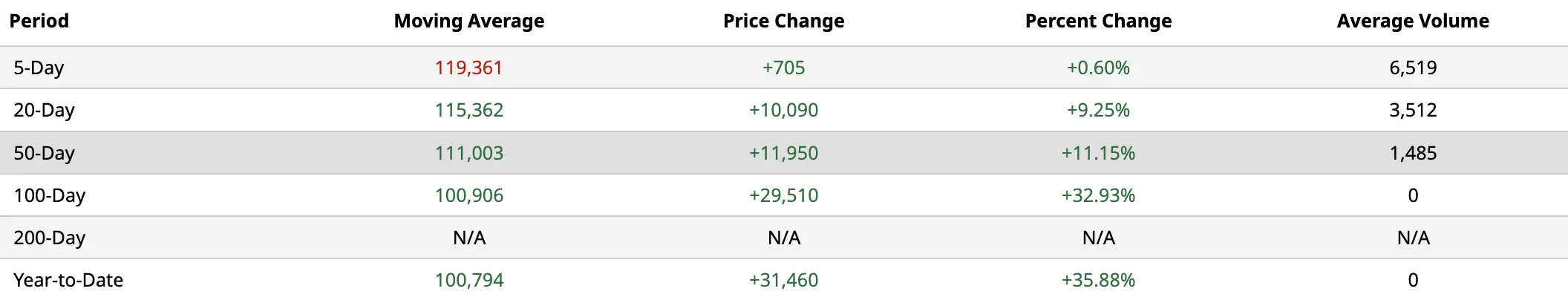Select the +32.93% percent change value
The width and height of the screenshot is (1568, 300).
[x=1098, y=195]
